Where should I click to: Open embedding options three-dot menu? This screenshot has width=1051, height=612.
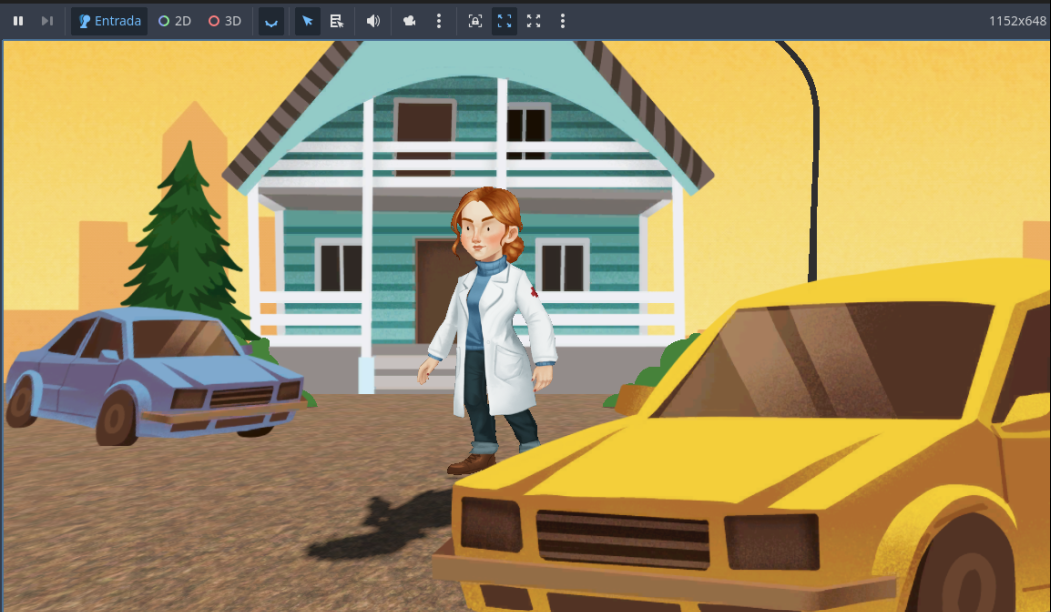562,21
